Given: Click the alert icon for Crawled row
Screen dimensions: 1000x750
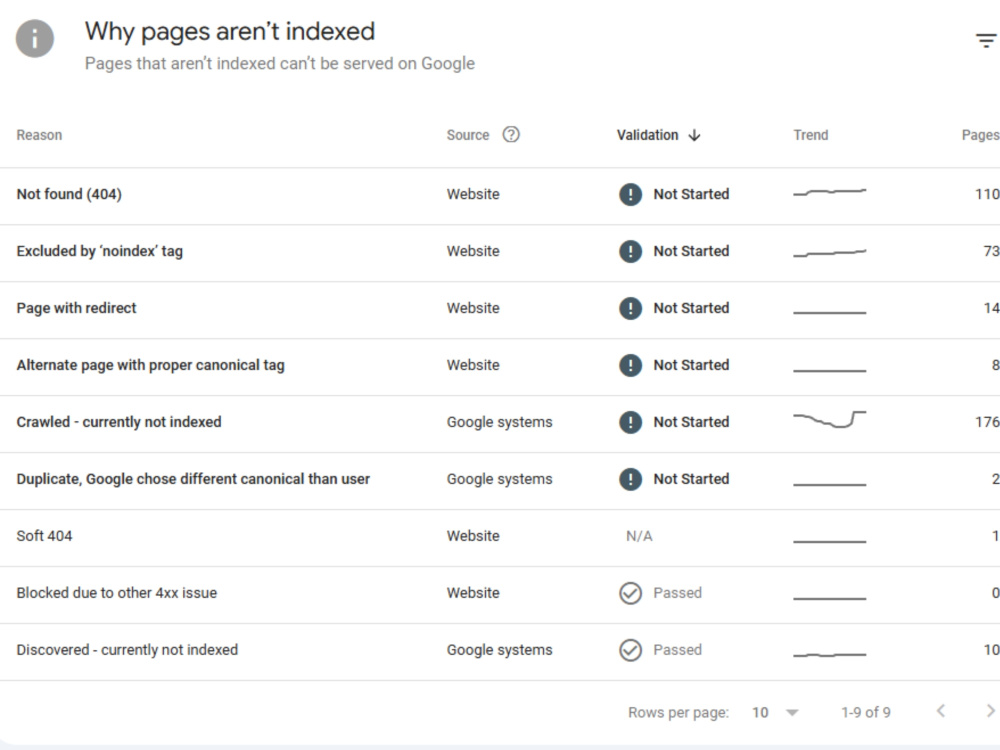Looking at the screenshot, I should point(630,422).
